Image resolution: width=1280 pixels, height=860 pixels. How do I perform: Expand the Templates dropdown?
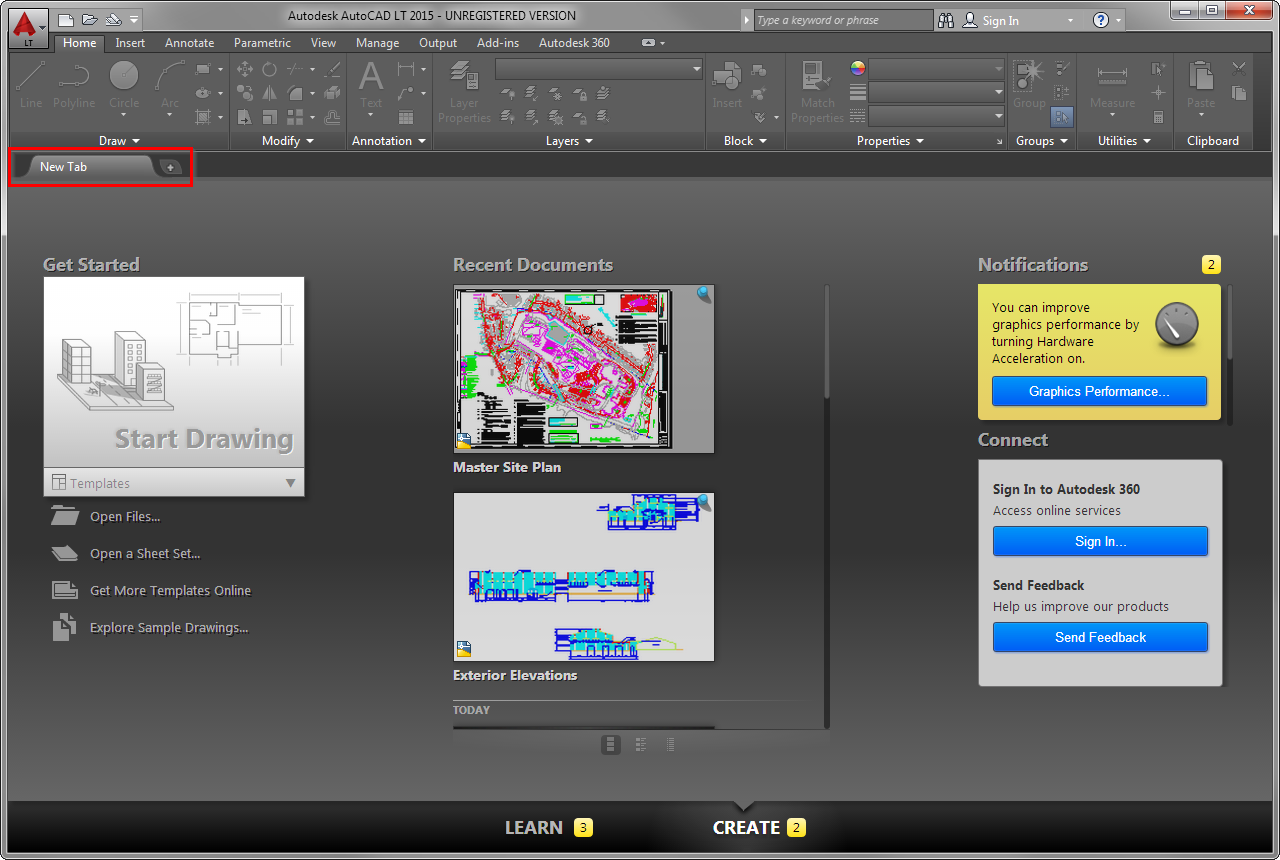pos(290,483)
